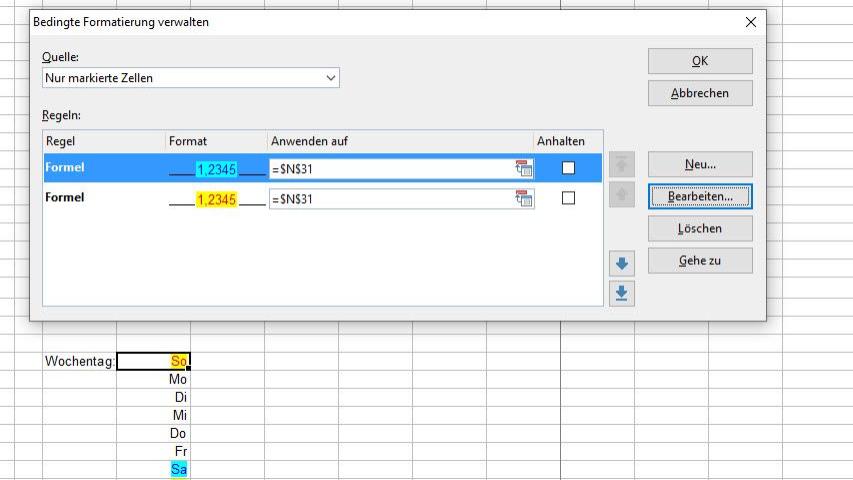
Task: Click range picker icon in first rule row
Action: [x=524, y=169]
